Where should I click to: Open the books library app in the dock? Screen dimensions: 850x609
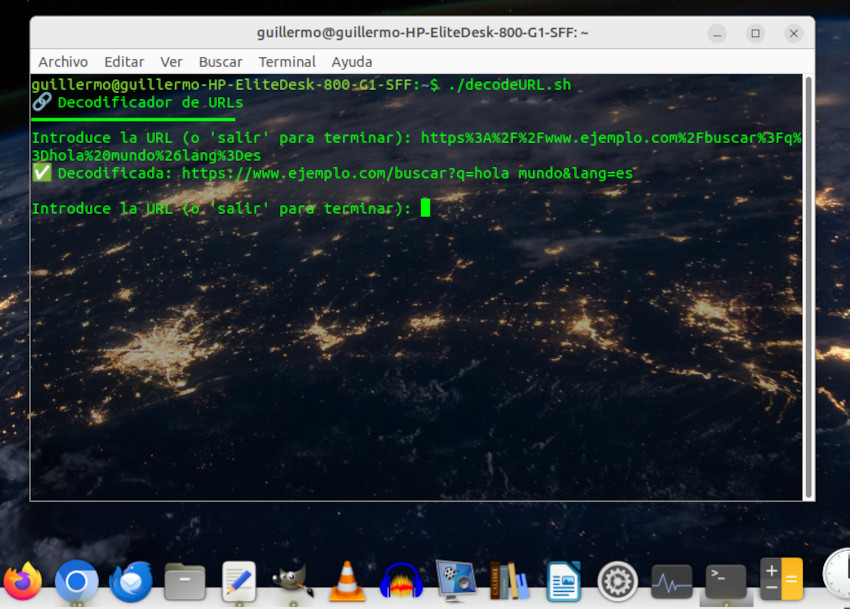(509, 581)
